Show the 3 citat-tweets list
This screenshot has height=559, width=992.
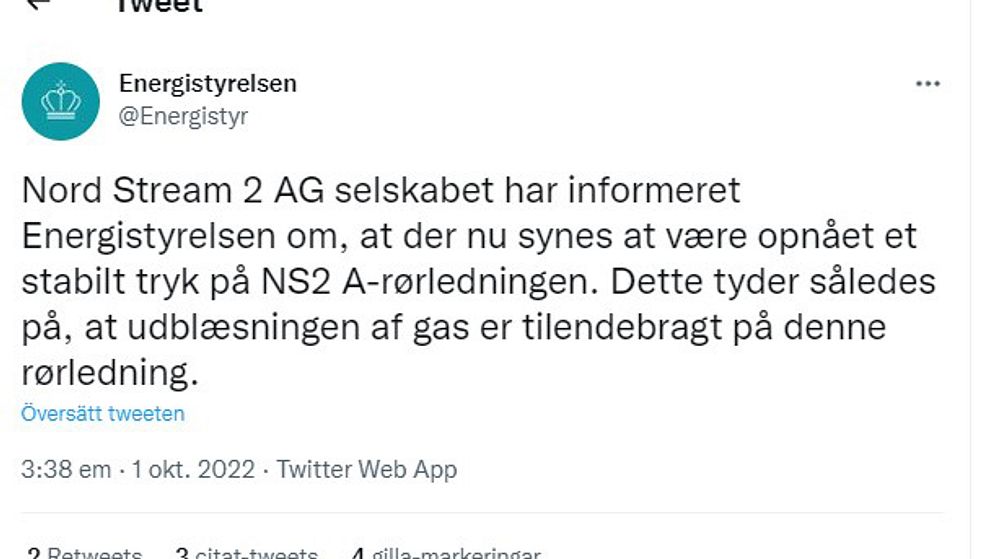tap(246, 553)
